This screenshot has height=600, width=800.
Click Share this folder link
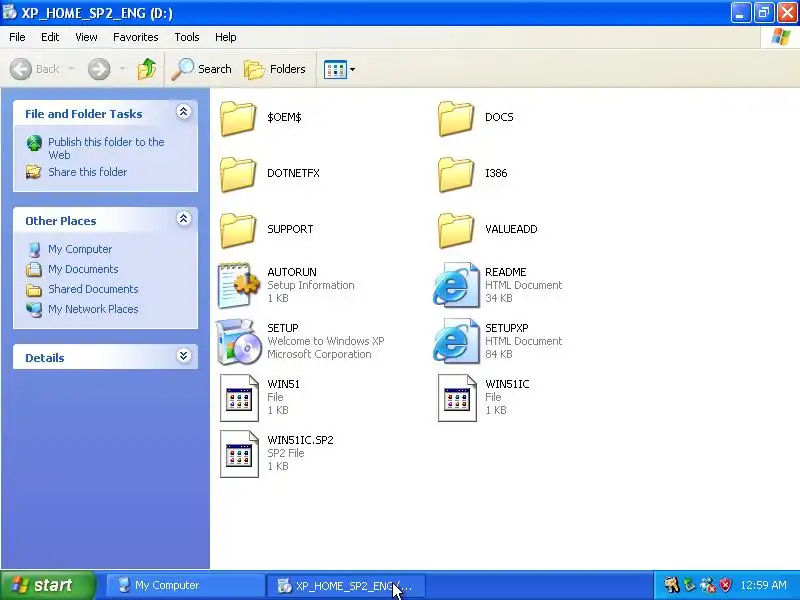(x=88, y=172)
